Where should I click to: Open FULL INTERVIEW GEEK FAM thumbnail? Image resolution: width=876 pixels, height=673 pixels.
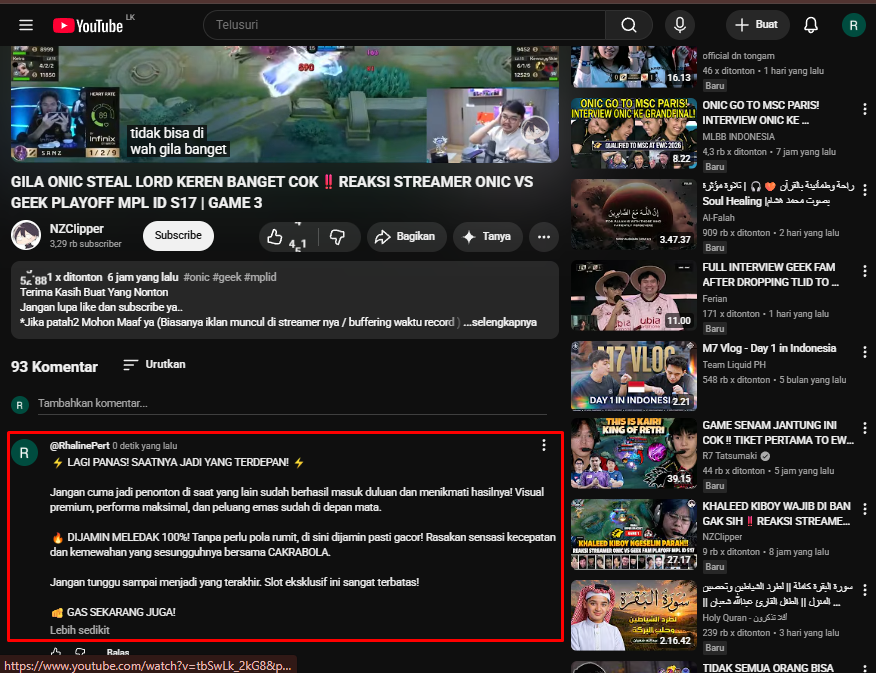634,295
